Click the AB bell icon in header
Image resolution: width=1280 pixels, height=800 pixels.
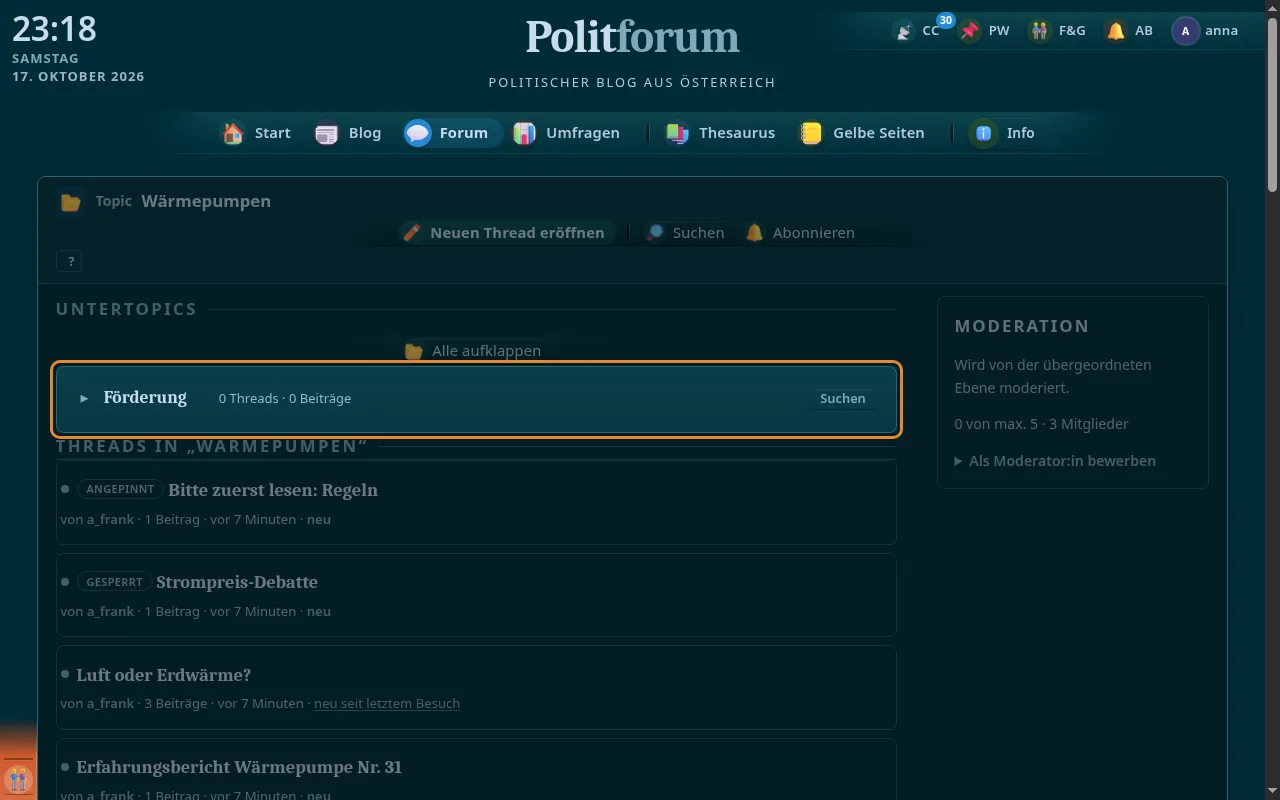[1116, 31]
